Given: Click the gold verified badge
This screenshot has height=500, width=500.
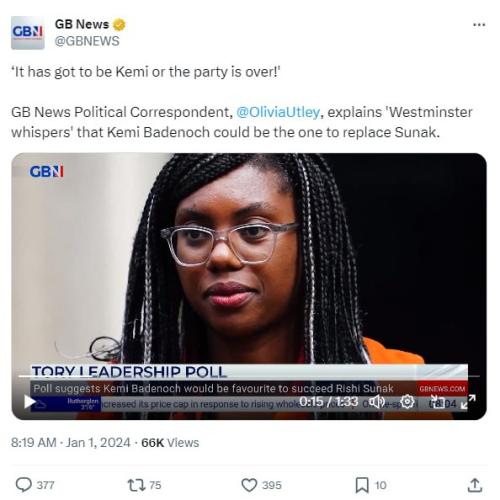Looking at the screenshot, I should [x=119, y=25].
